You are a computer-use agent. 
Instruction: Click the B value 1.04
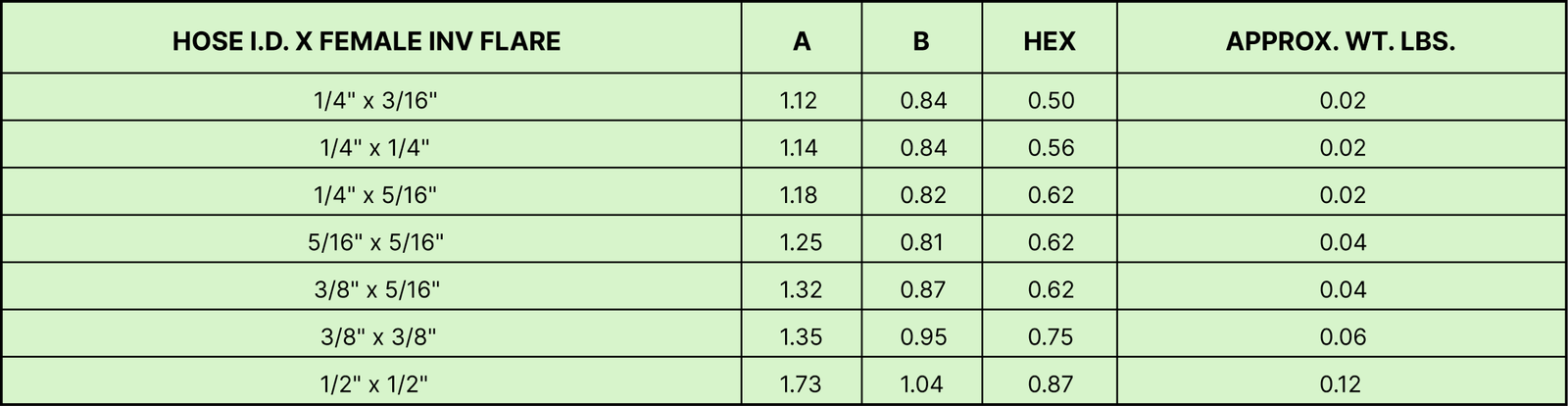921,384
